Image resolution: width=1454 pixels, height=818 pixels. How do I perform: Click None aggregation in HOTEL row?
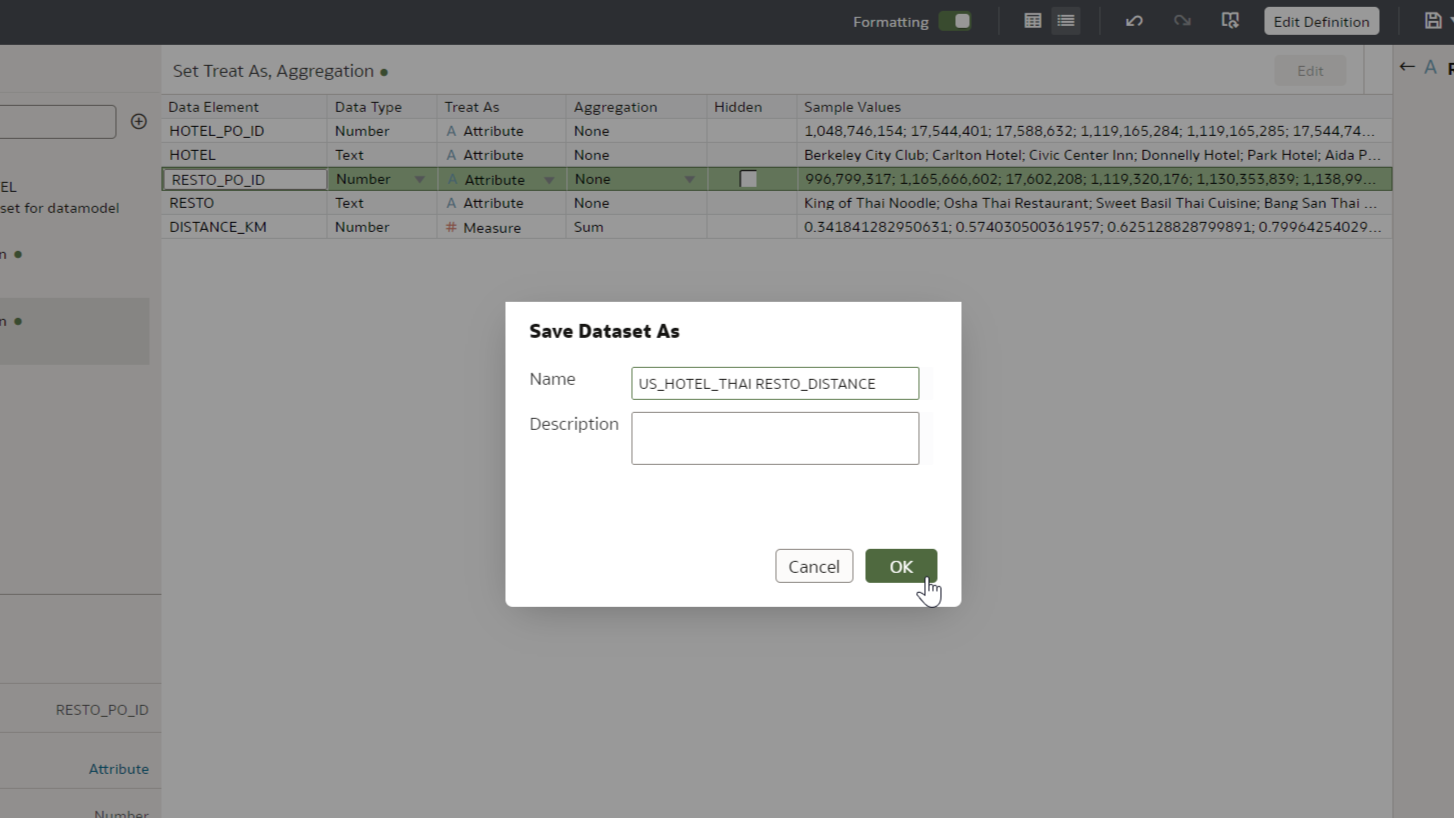[591, 155]
